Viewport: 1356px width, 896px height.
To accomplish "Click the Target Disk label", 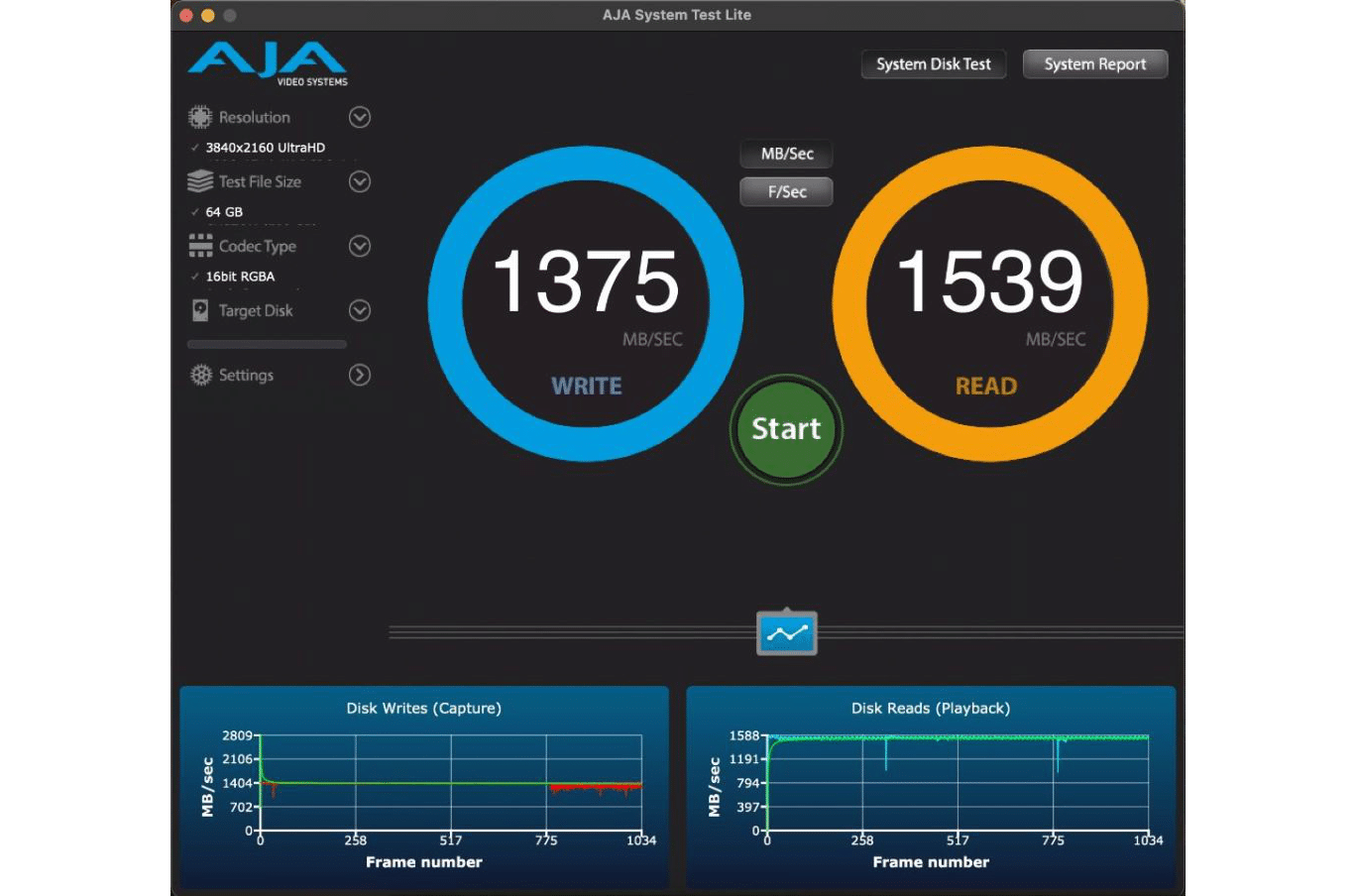I will pos(256,310).
